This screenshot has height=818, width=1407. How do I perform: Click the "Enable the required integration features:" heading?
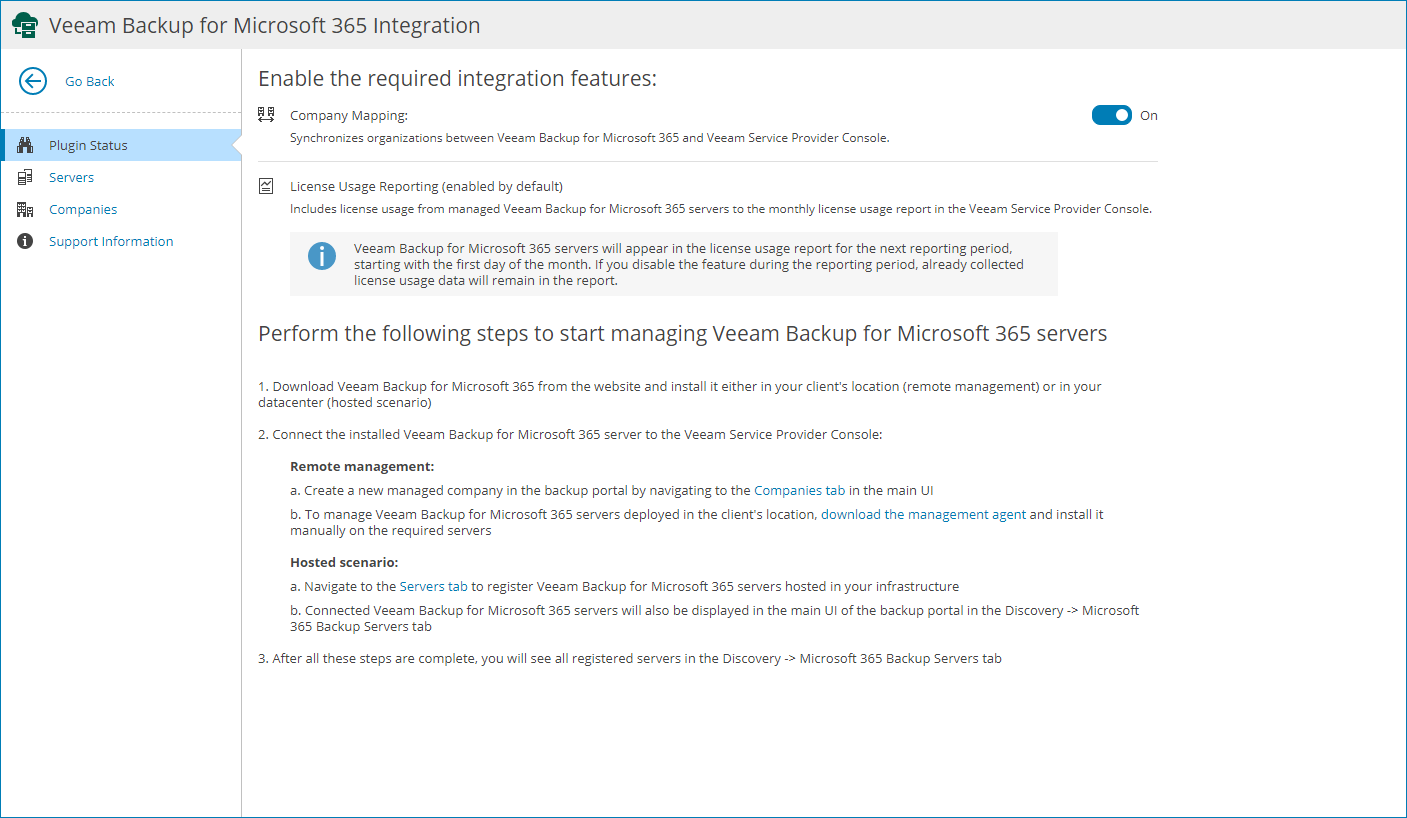458,79
